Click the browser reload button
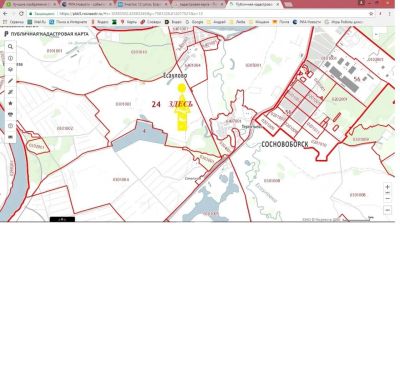 click(x=21, y=14)
